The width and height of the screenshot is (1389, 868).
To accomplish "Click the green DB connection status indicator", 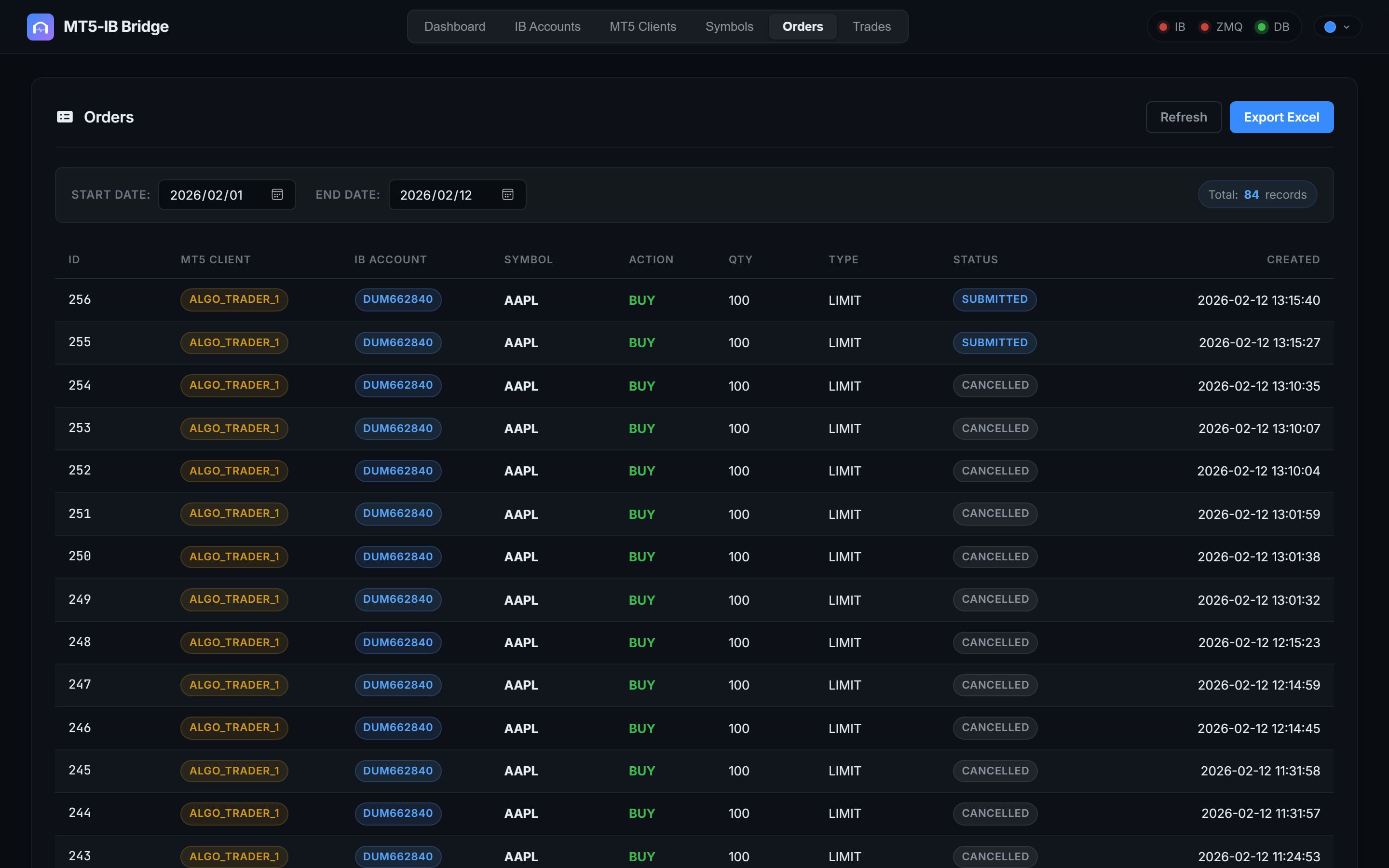I will tap(1260, 27).
